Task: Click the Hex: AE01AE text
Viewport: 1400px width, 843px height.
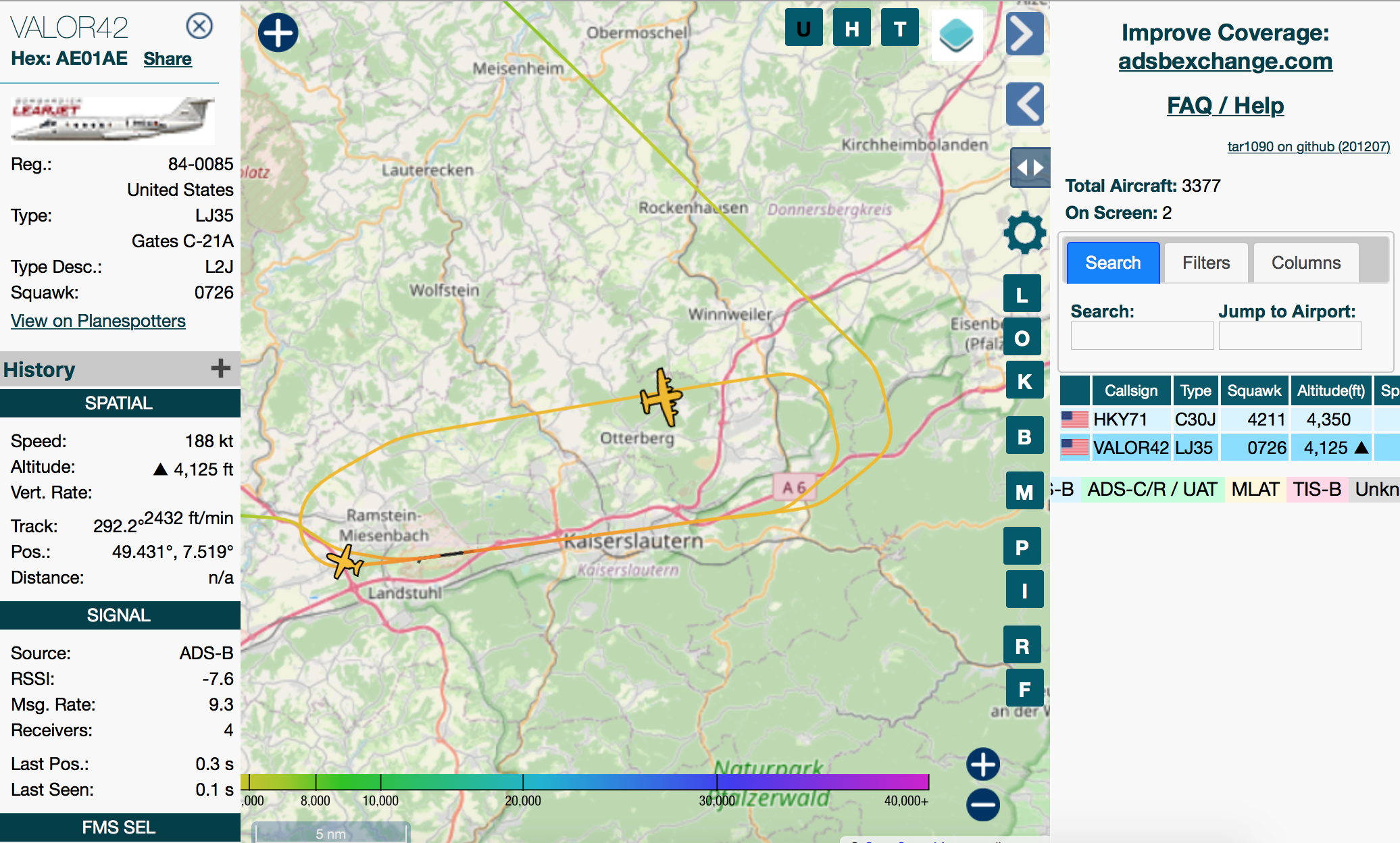Action: (69, 58)
